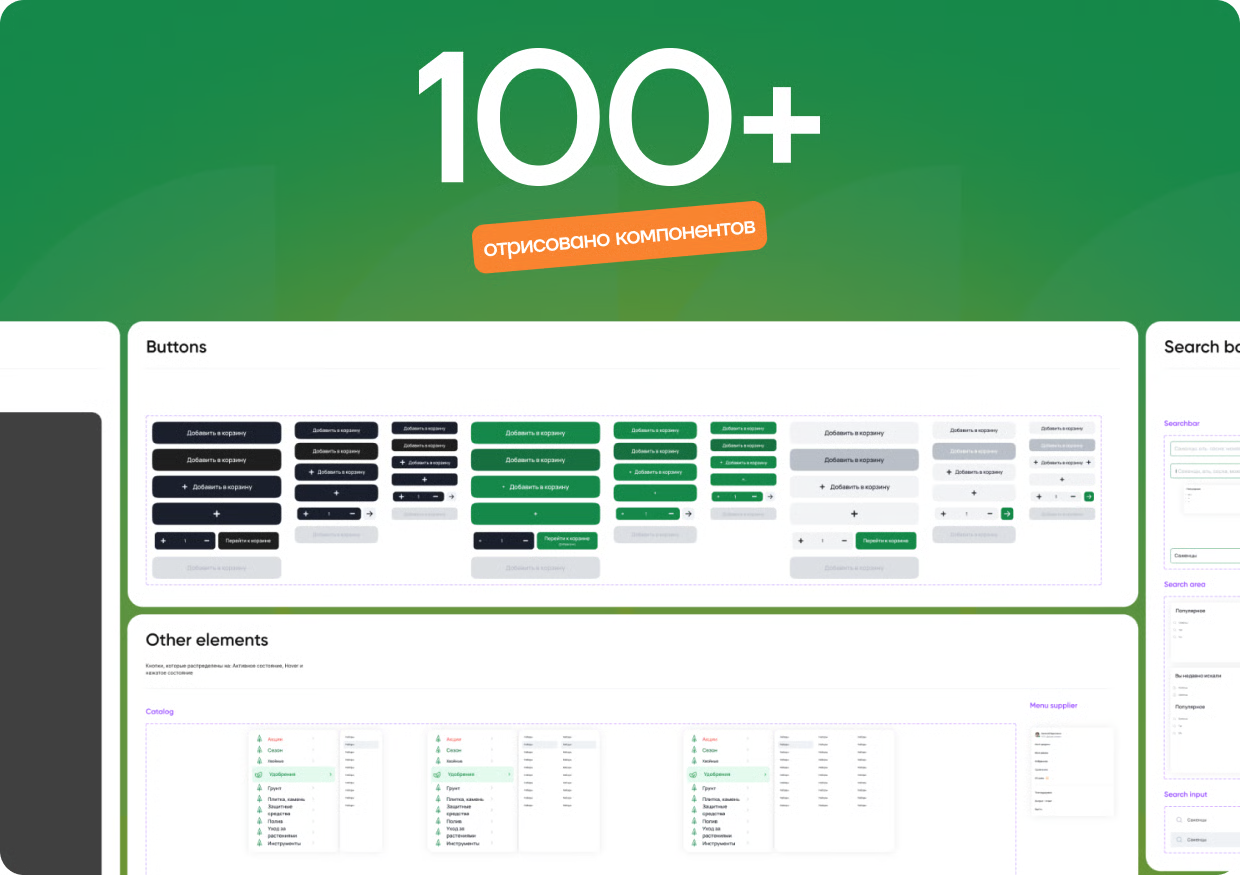The width and height of the screenshot is (1240, 875).
Task: Click the purple Search area label
Action: (x=1185, y=584)
